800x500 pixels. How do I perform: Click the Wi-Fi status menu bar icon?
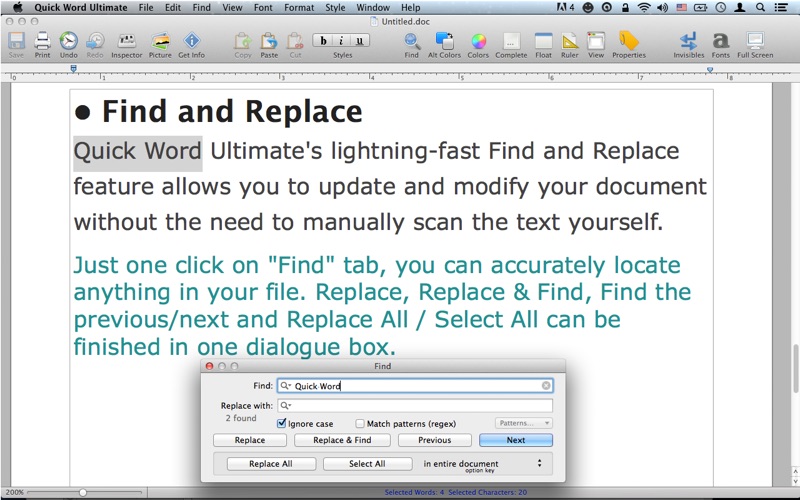644,7
